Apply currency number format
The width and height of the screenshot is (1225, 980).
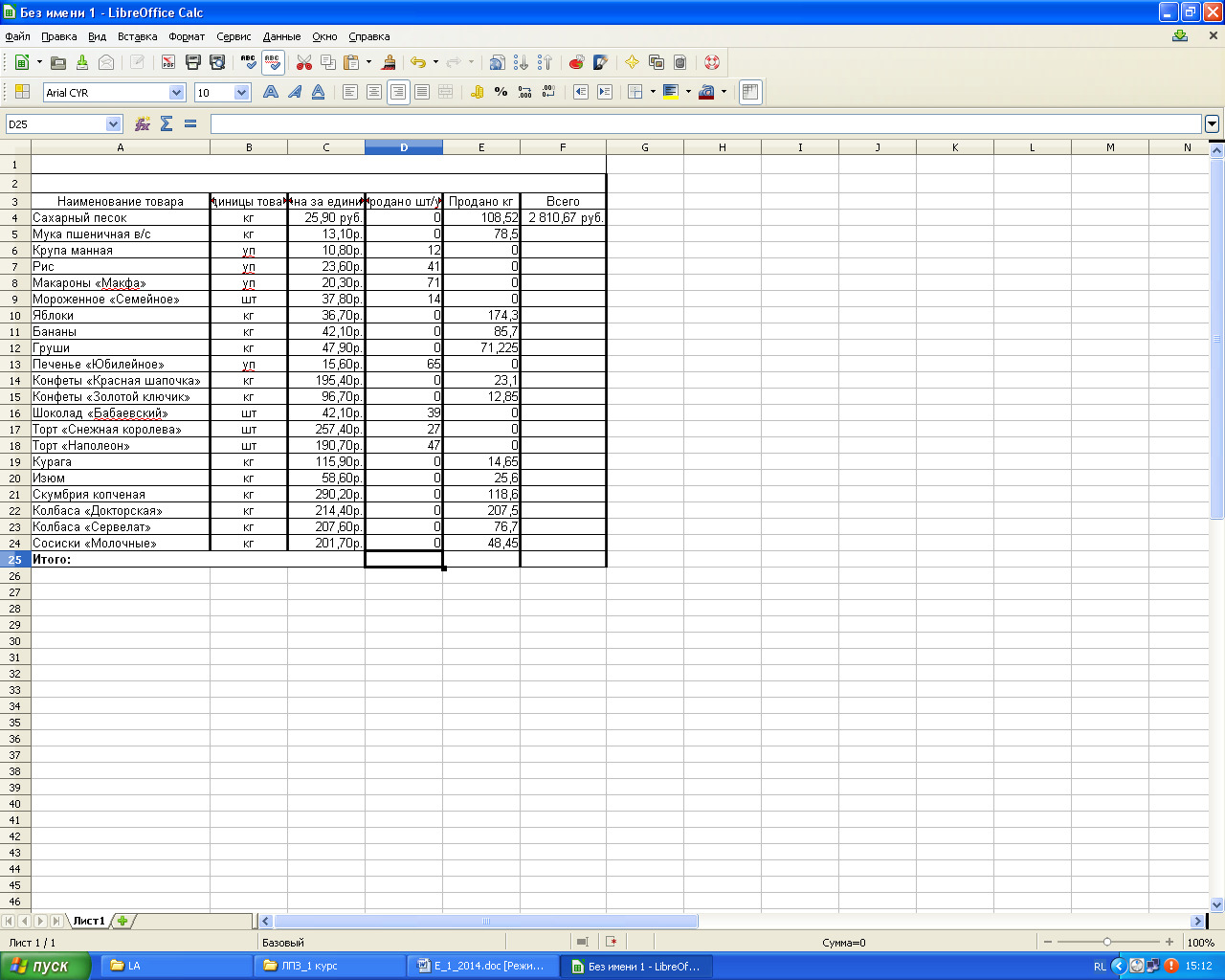pos(477,92)
